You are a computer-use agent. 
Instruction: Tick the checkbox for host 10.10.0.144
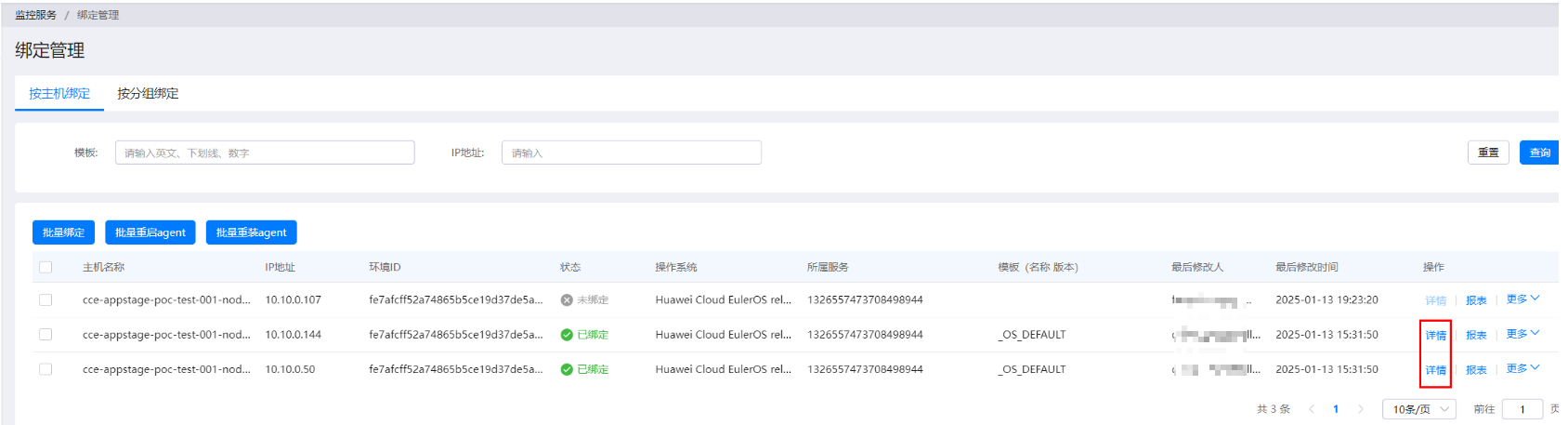[x=46, y=335]
